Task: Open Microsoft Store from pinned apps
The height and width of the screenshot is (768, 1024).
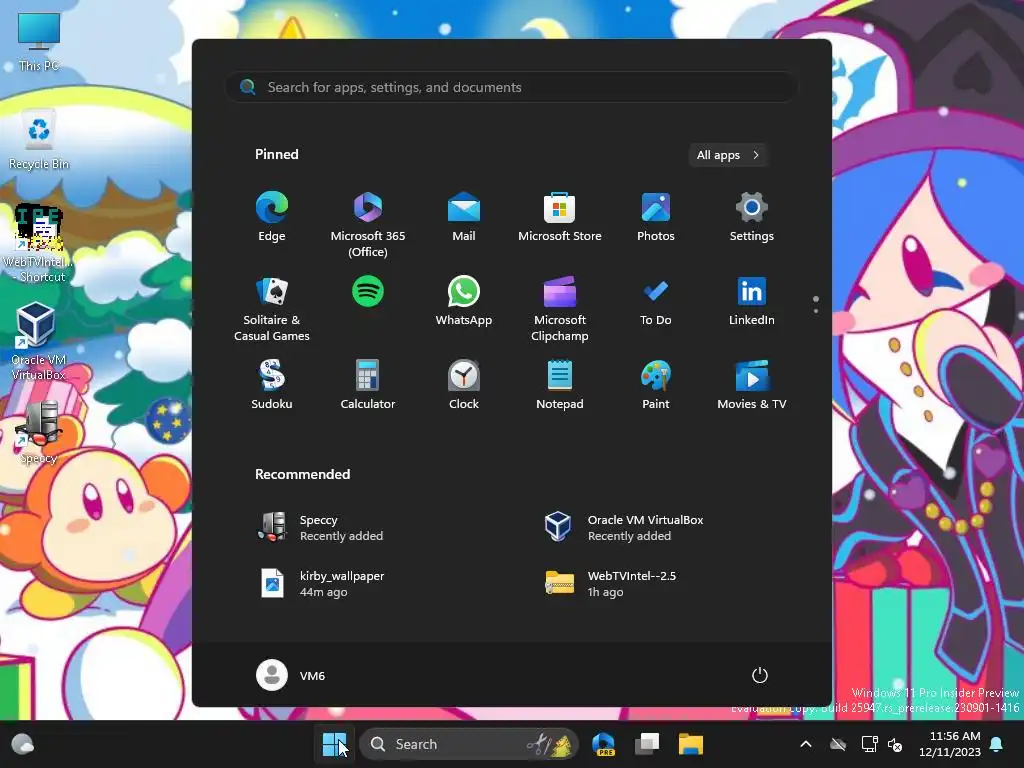Action: tap(560, 217)
